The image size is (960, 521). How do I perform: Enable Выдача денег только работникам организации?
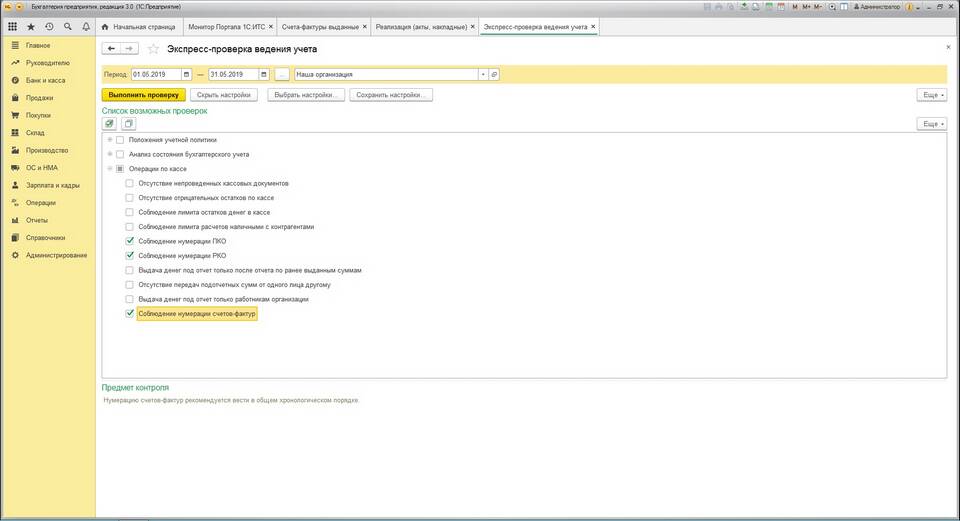click(x=129, y=299)
